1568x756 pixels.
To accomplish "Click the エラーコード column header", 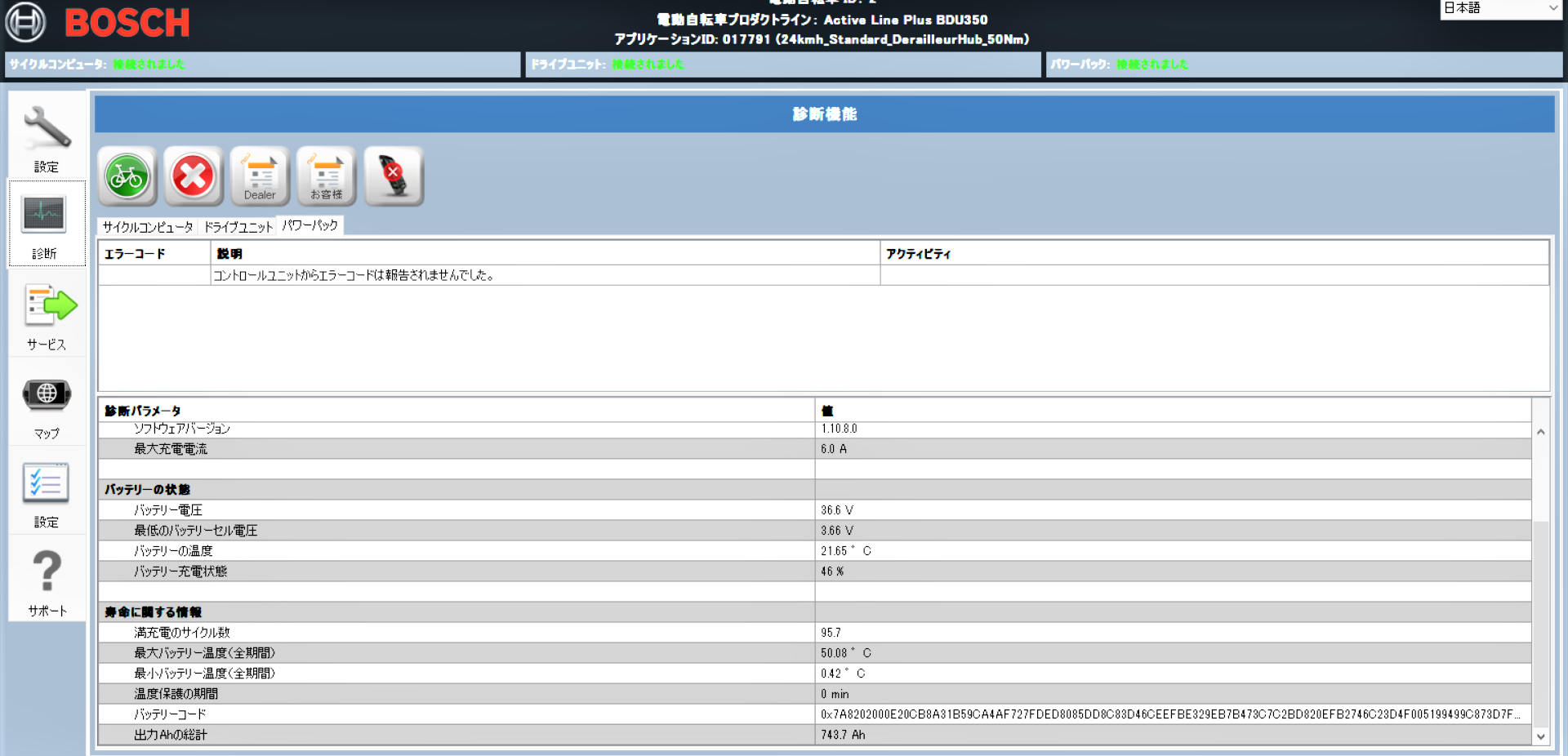I will click(x=154, y=254).
